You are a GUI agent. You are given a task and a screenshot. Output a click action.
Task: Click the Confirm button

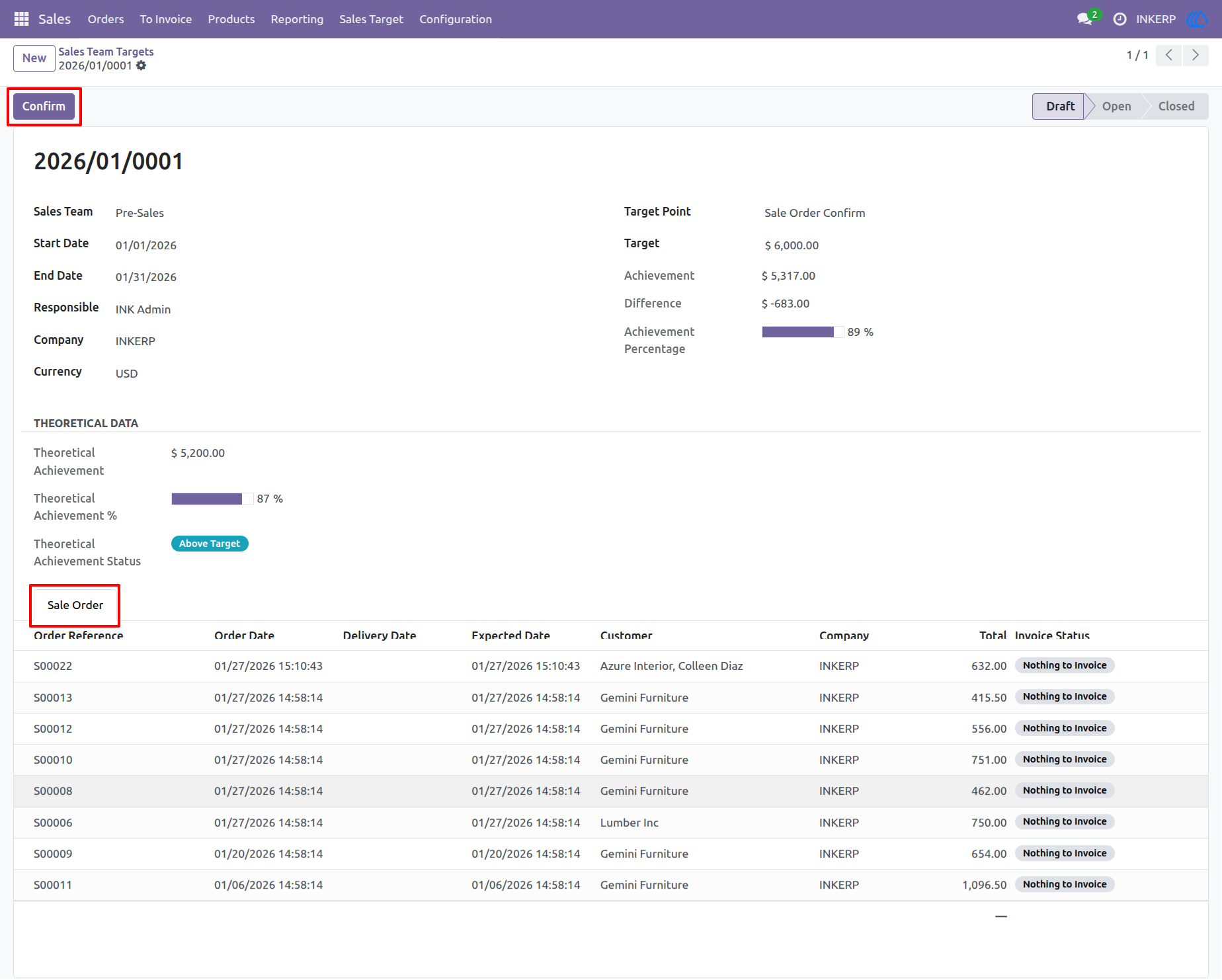tap(44, 106)
